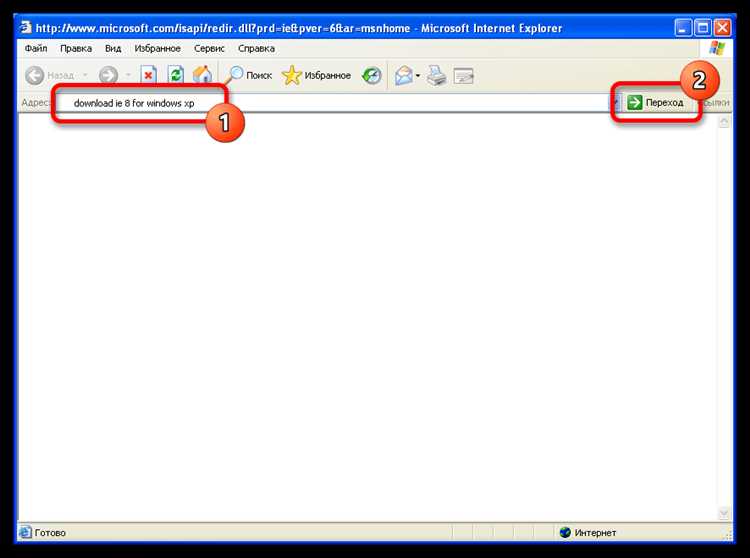Click the Mail envelope icon

pos(402,75)
